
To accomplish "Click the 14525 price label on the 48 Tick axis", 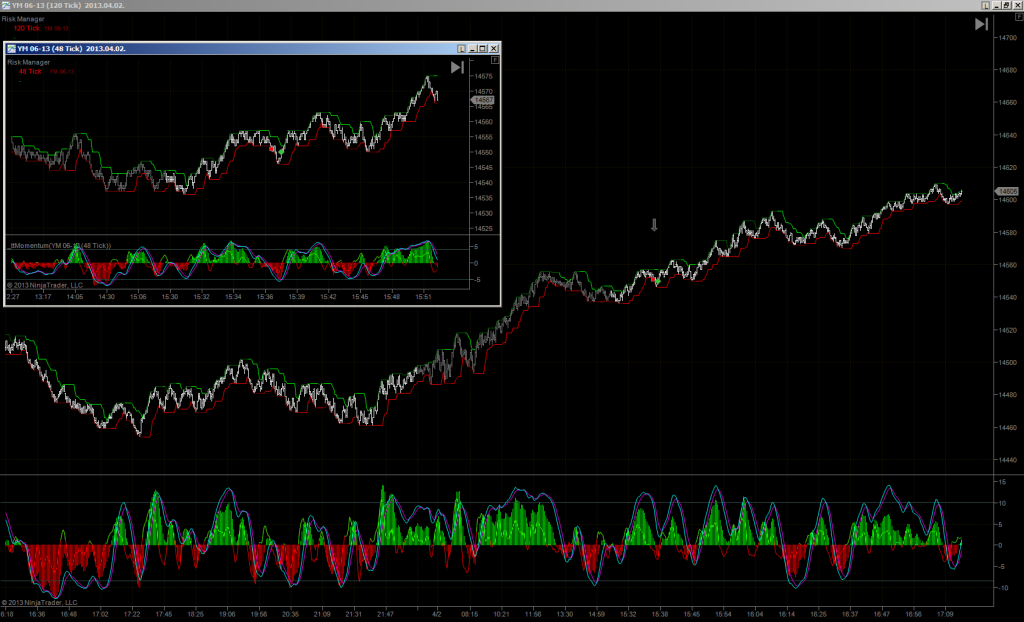I will pos(484,229).
